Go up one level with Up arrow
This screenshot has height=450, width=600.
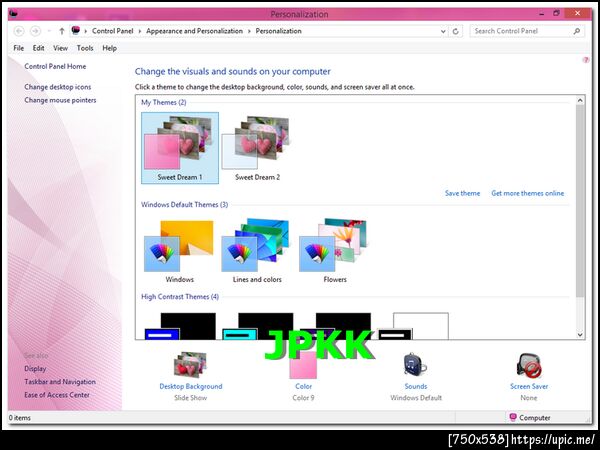62,31
